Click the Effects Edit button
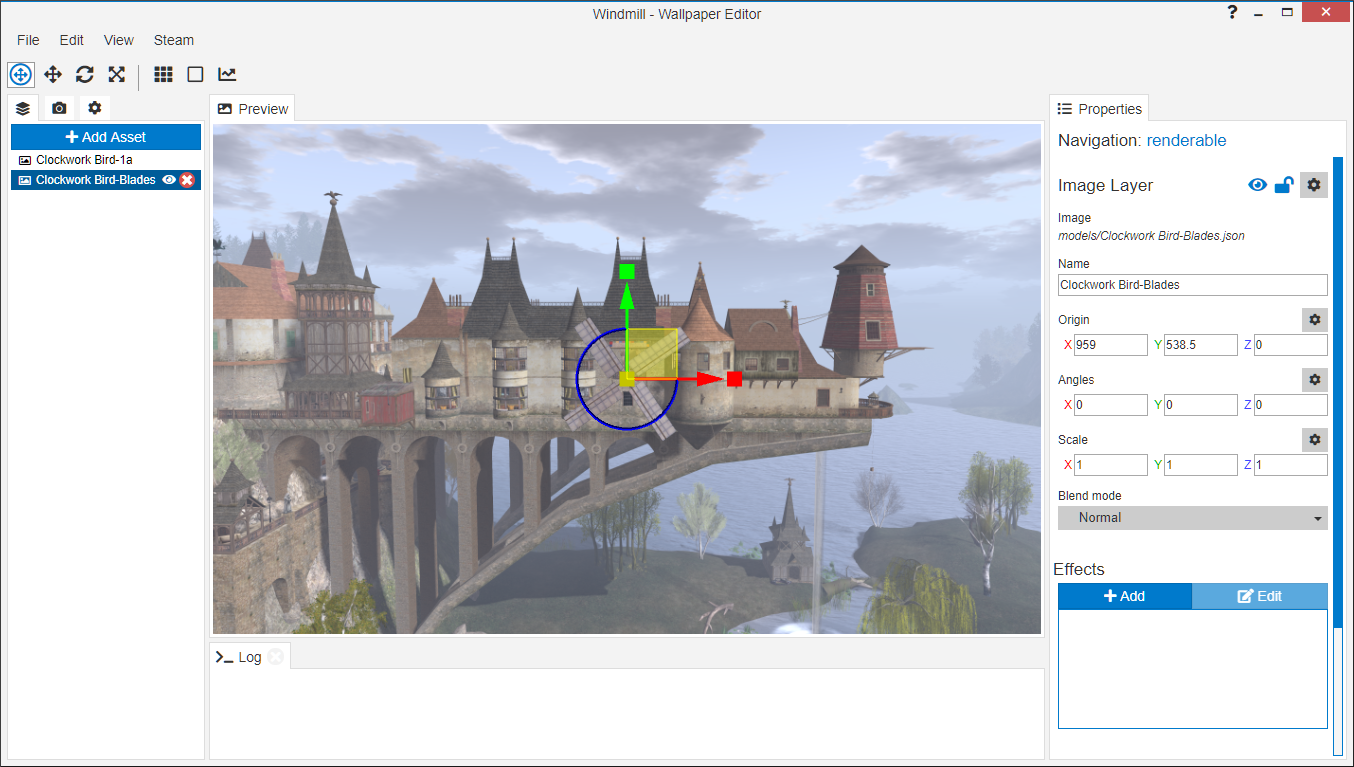Viewport: 1354px width, 767px height. coord(1260,596)
